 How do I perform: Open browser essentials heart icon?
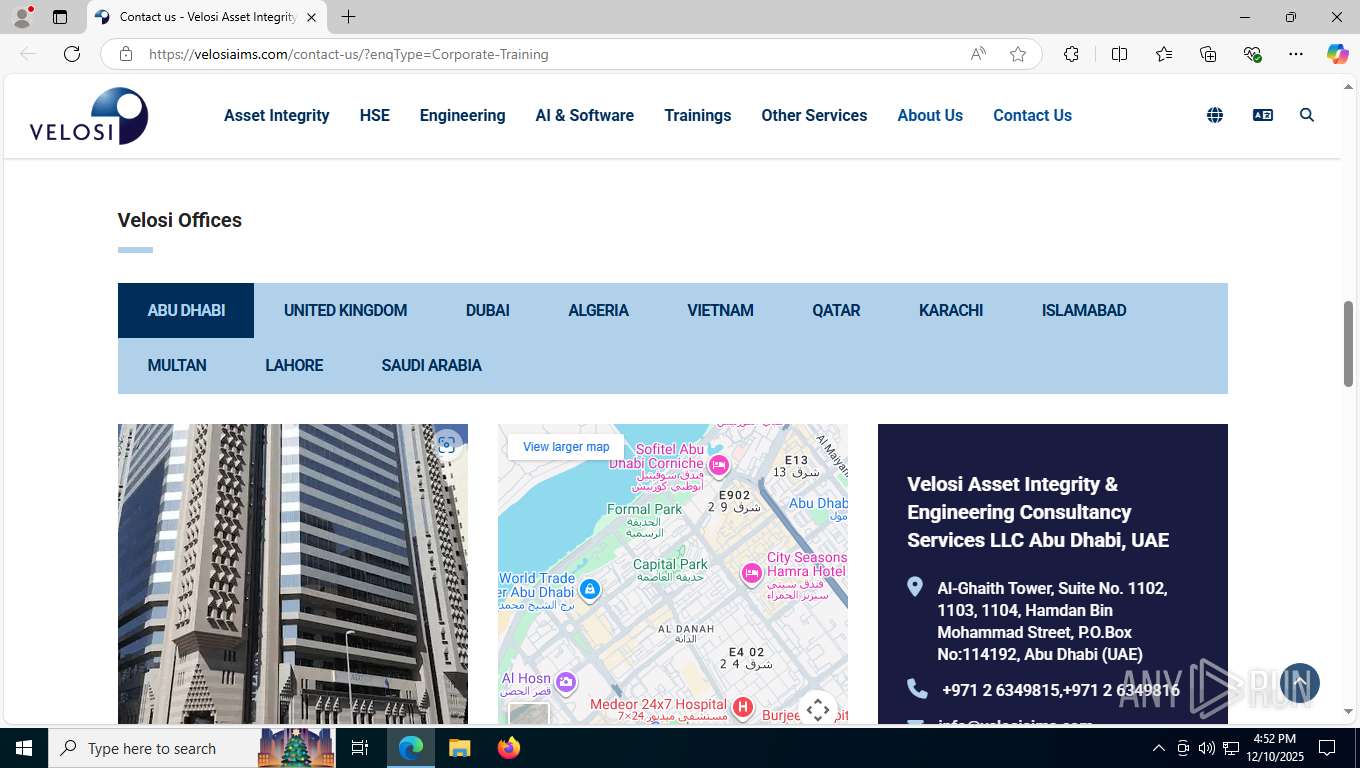click(1252, 54)
